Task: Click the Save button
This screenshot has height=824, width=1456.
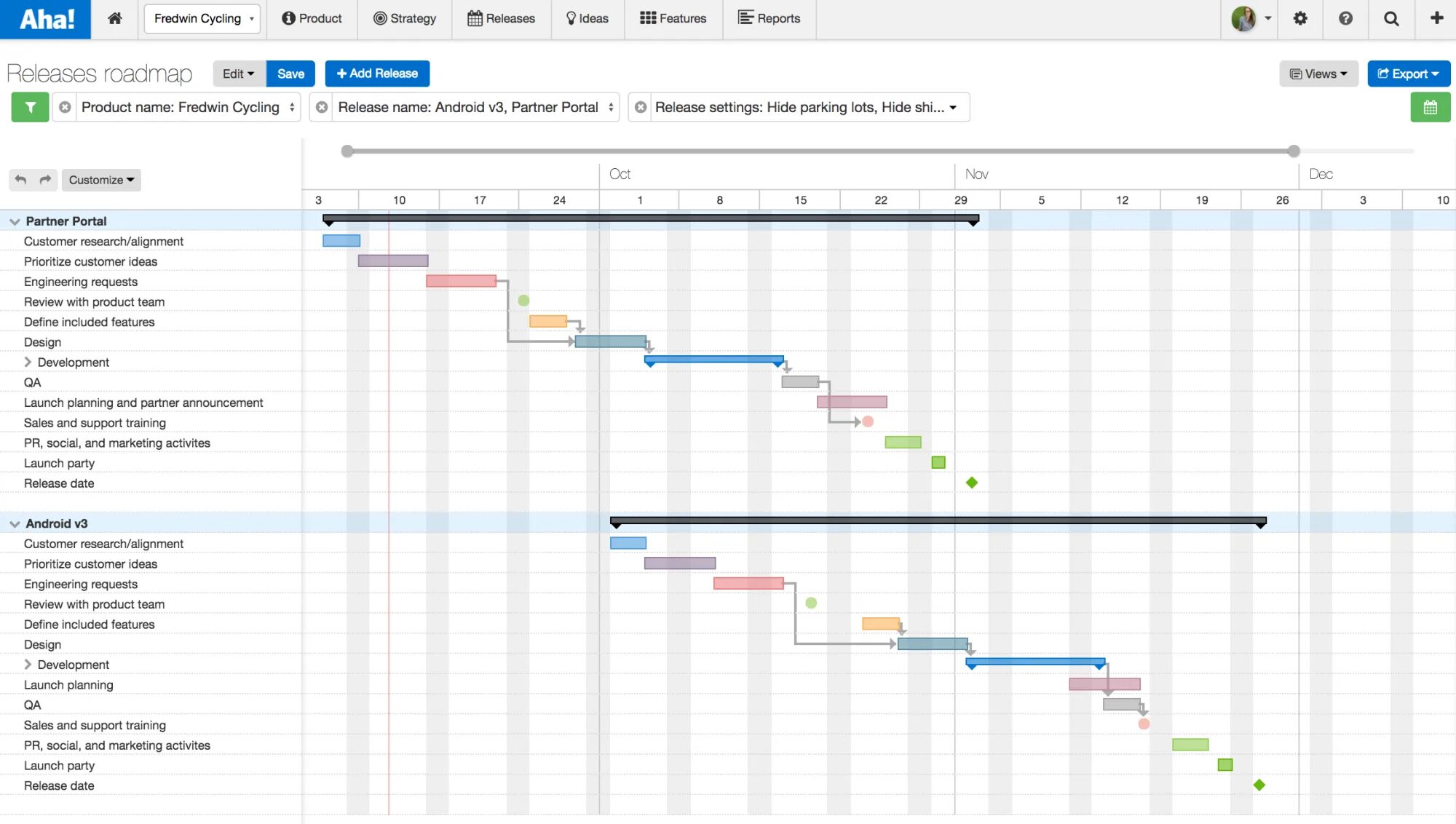Action: click(291, 72)
